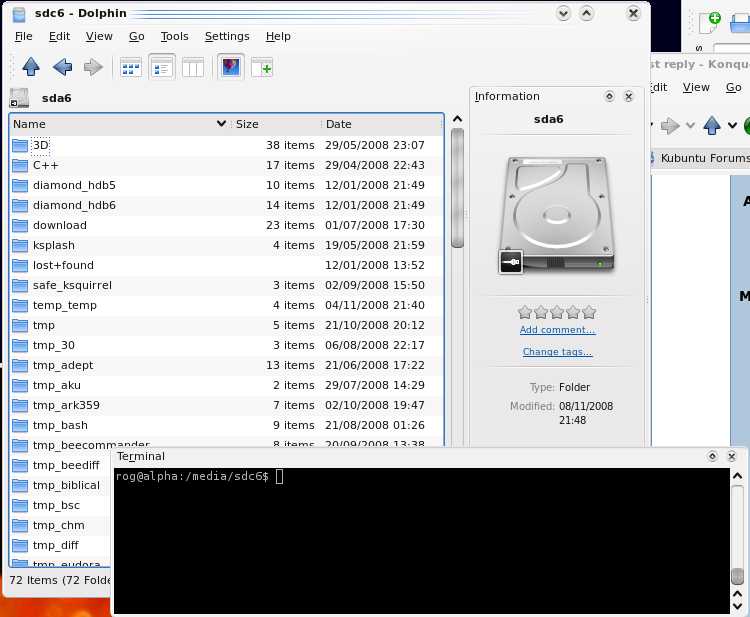Switch to Icons view mode
This screenshot has width=750, height=617.
click(131, 67)
